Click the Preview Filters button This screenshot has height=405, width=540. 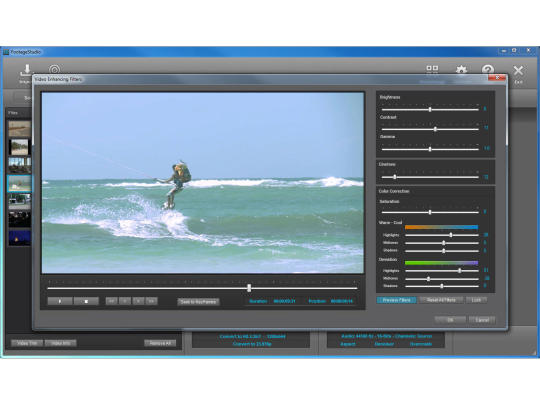396,300
